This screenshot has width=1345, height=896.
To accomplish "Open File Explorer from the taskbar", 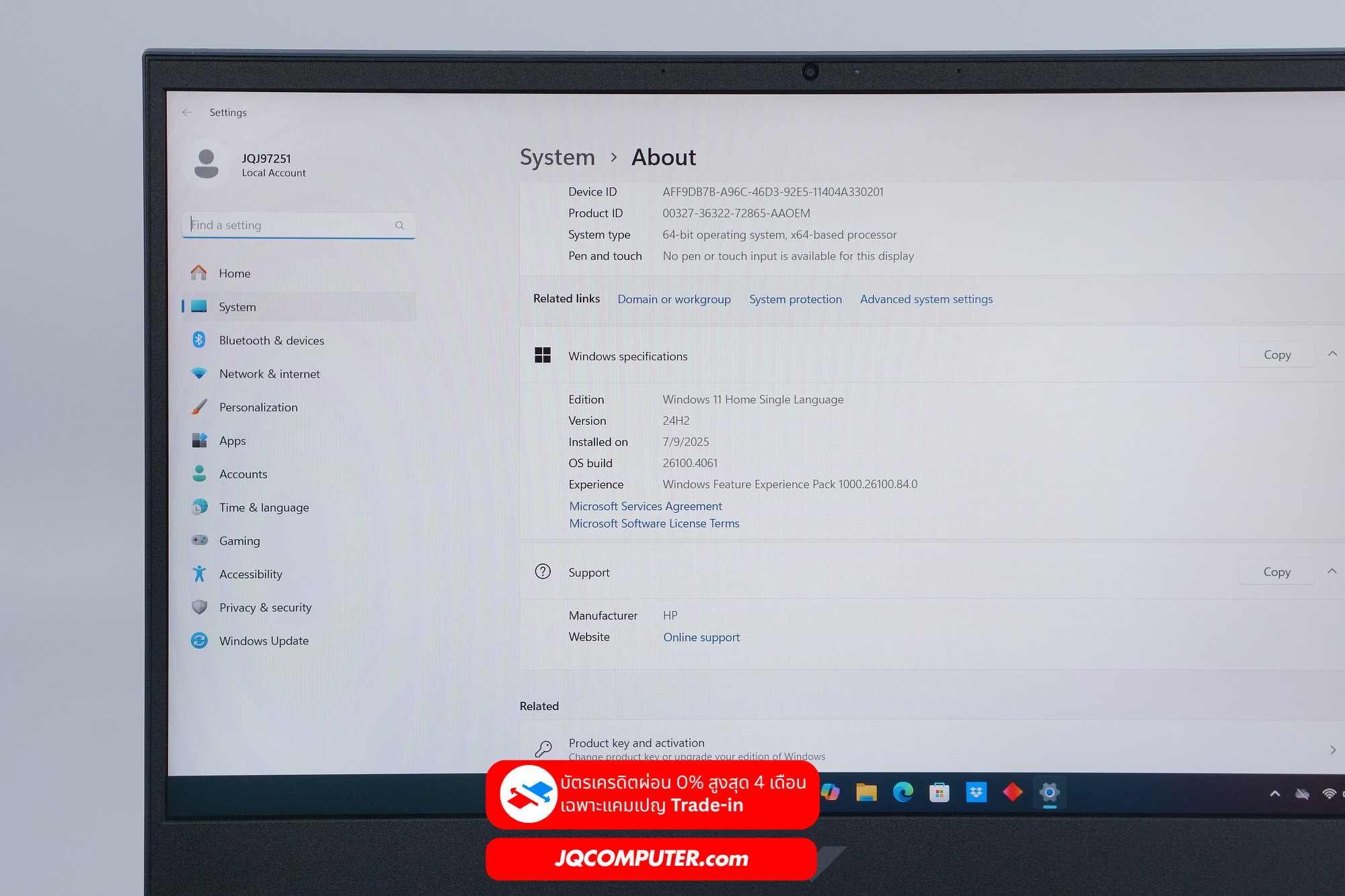I will click(866, 793).
